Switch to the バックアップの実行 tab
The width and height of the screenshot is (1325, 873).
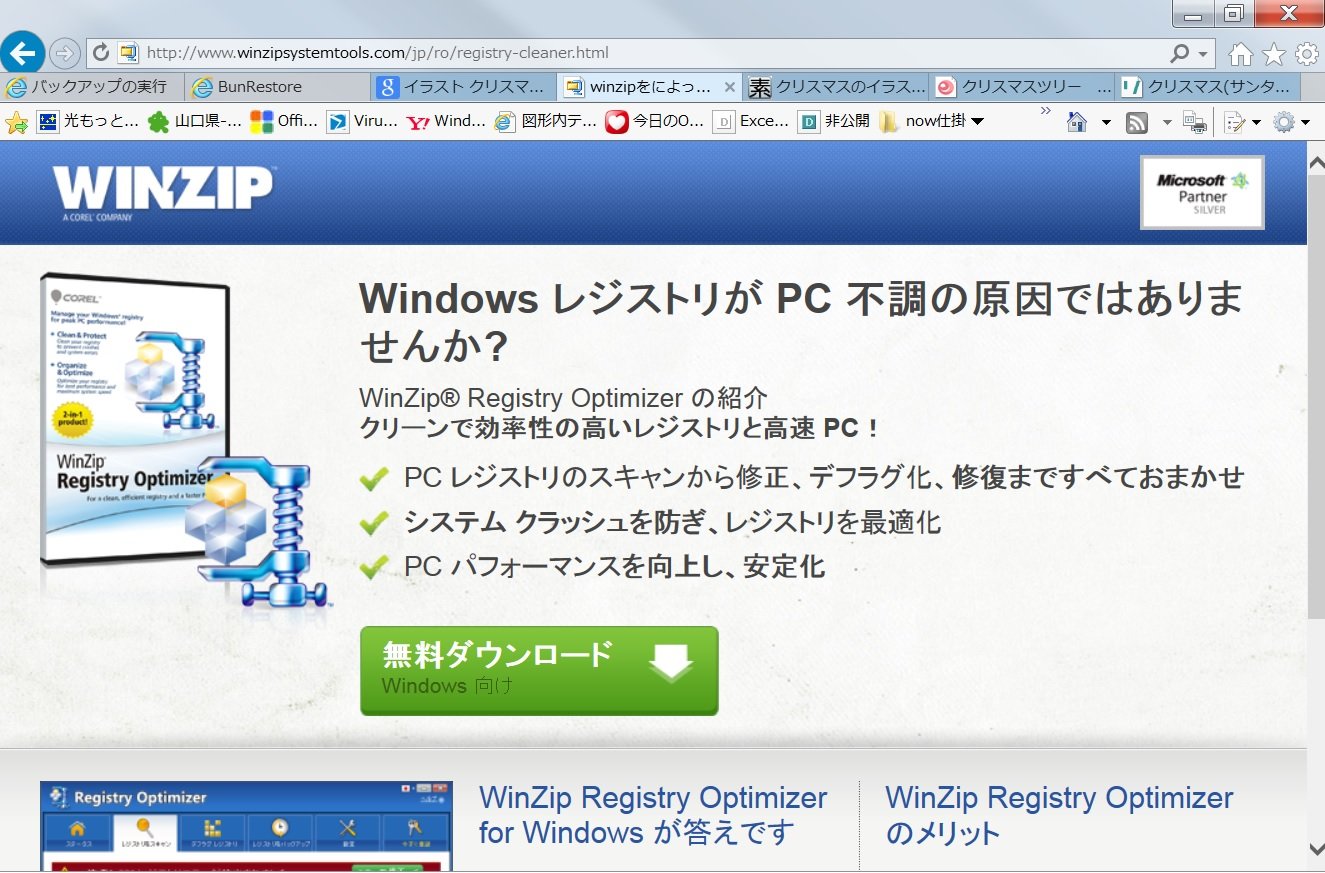[x=92, y=87]
